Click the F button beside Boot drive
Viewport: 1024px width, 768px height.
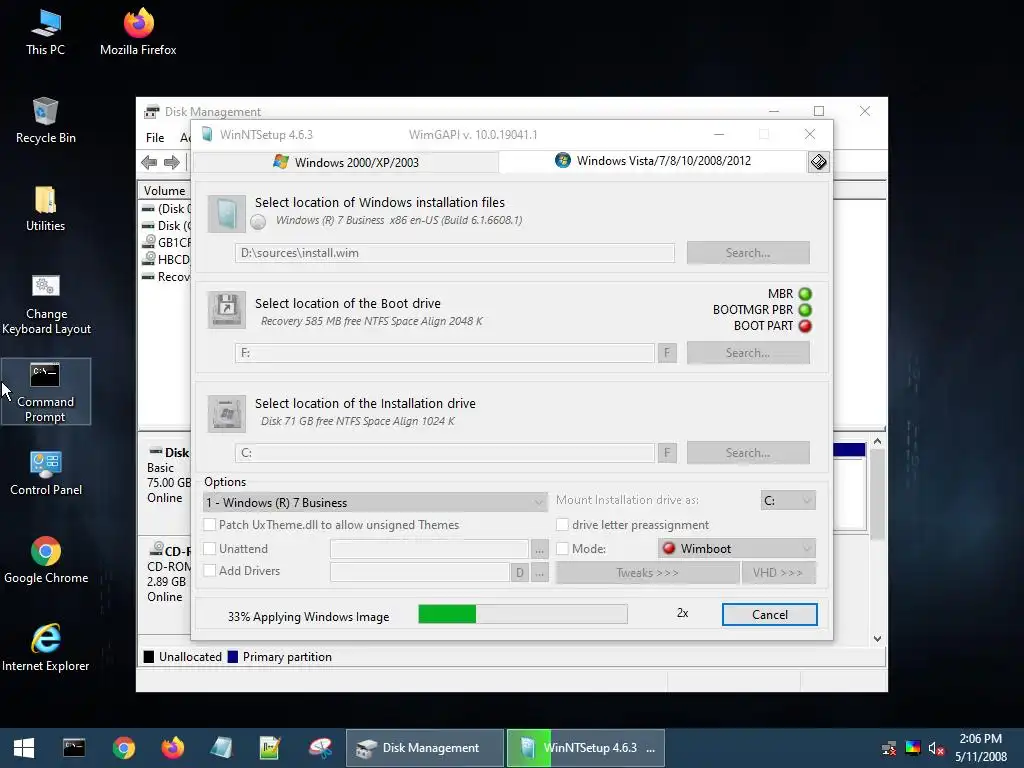(667, 353)
